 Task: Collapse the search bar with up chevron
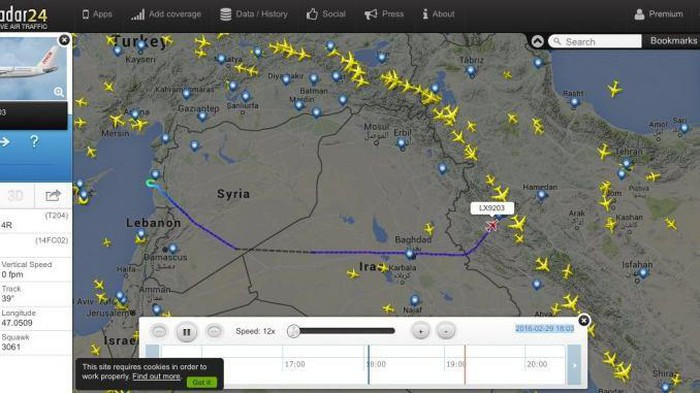(538, 42)
